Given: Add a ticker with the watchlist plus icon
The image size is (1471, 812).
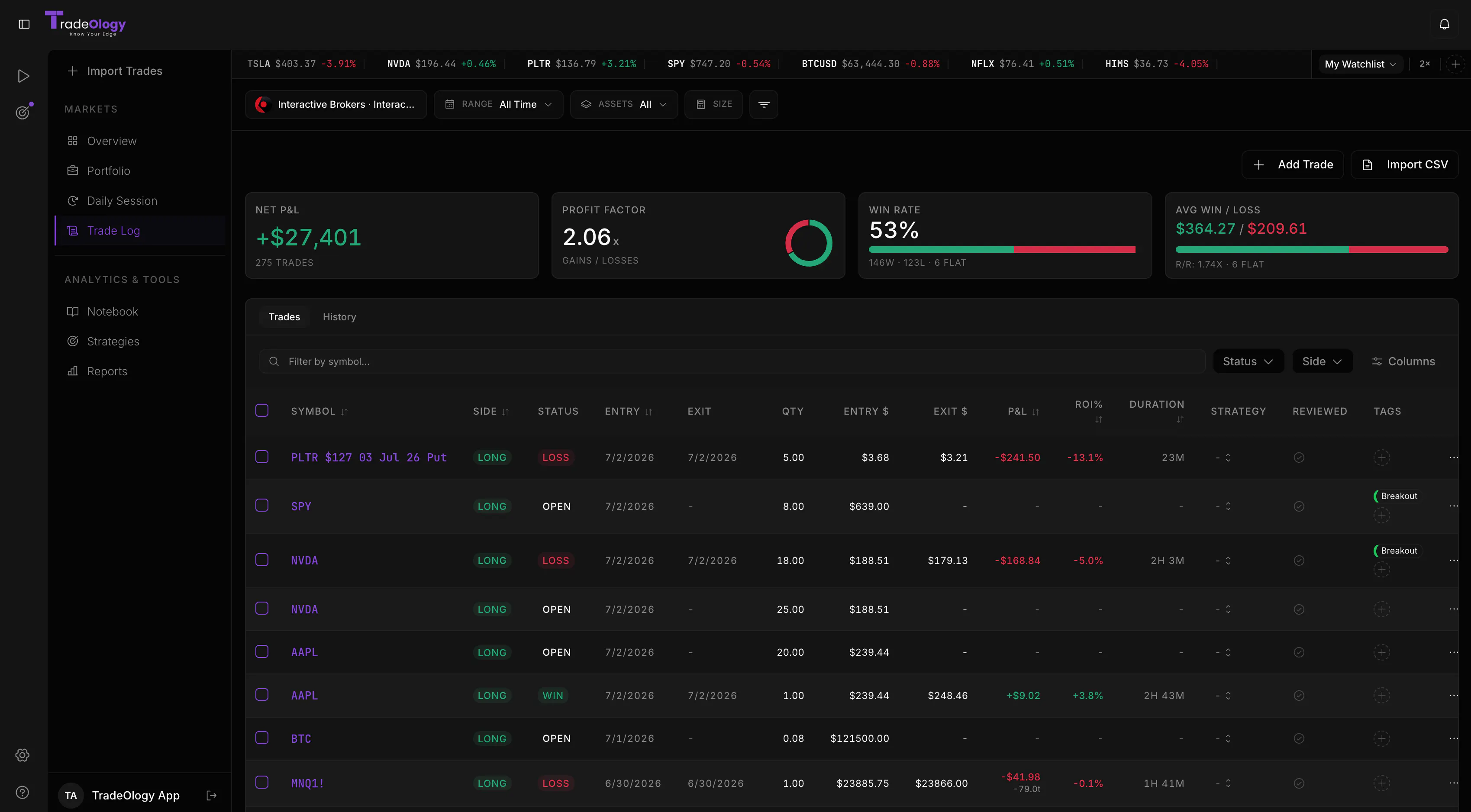Looking at the screenshot, I should (1455, 64).
